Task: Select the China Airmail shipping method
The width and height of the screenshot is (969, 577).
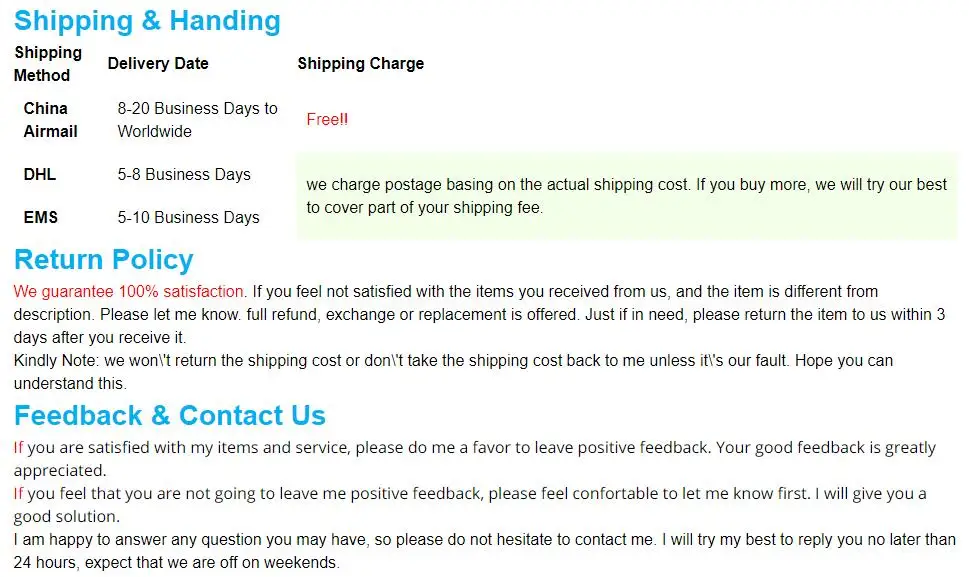Action: pyautogui.click(x=51, y=120)
